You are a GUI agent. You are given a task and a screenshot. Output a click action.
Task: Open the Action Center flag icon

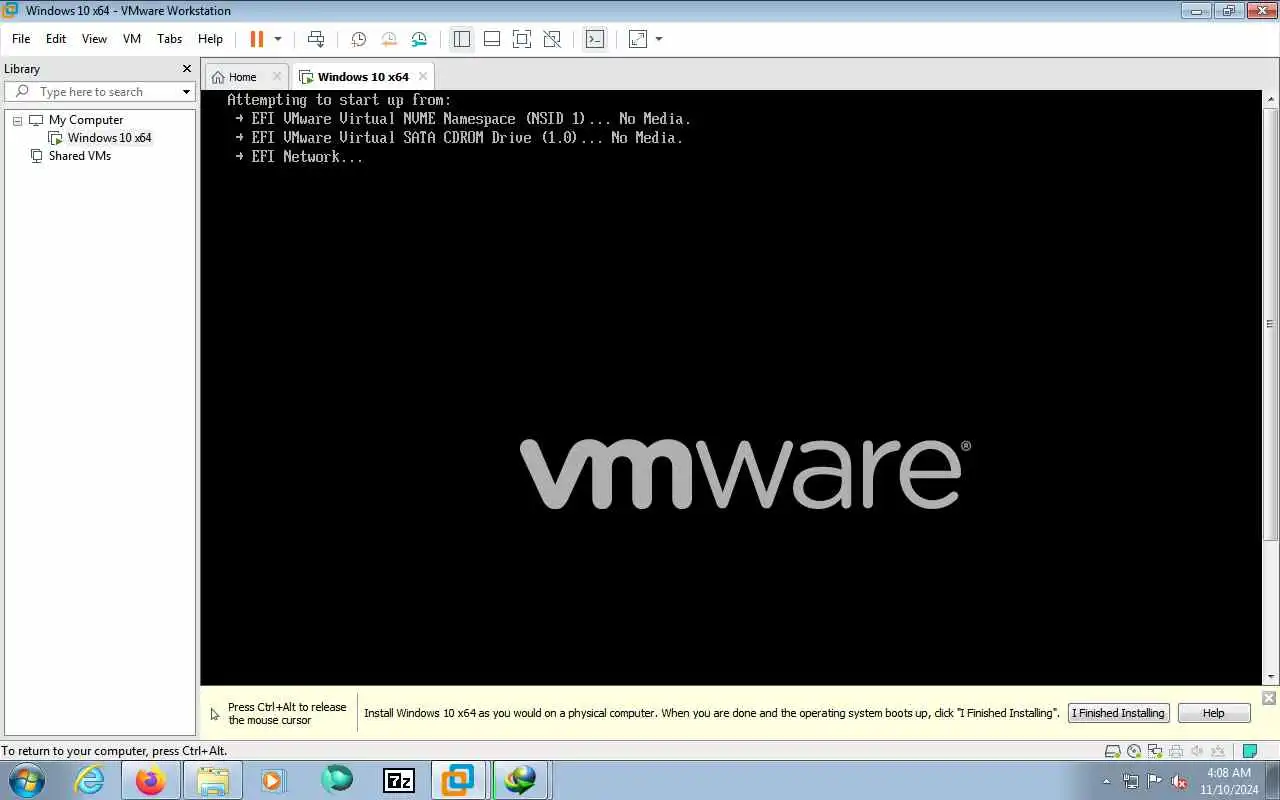[1155, 781]
